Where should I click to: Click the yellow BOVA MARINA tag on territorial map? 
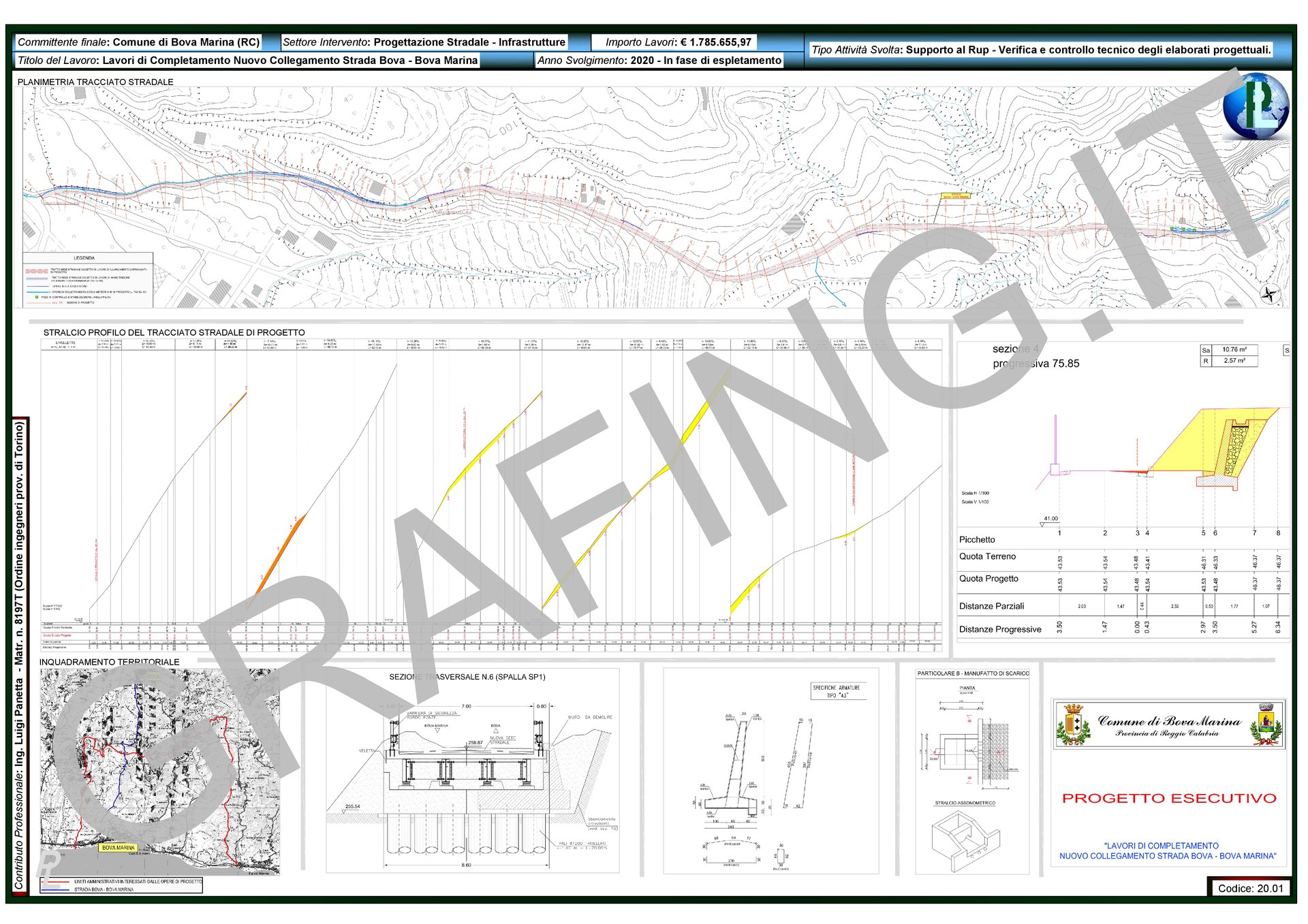[x=118, y=848]
